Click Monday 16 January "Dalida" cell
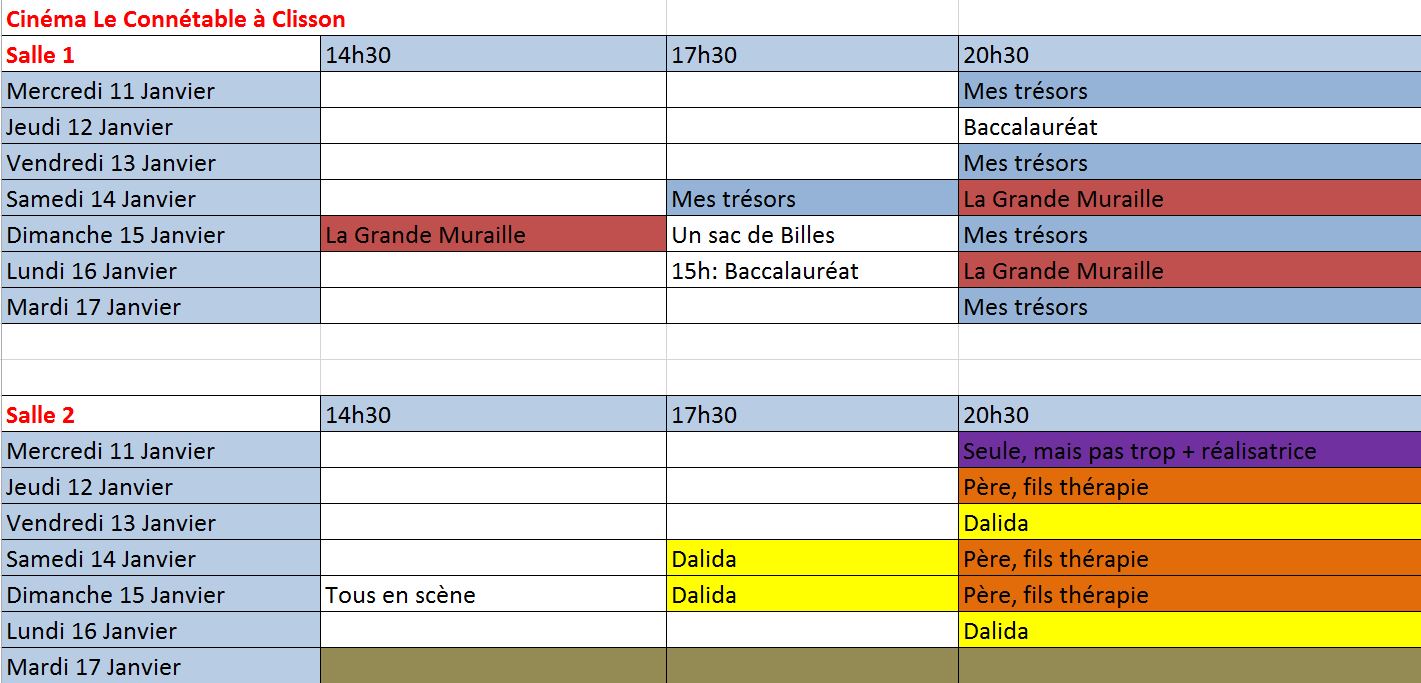The height and width of the screenshot is (683, 1421). coord(1188,631)
